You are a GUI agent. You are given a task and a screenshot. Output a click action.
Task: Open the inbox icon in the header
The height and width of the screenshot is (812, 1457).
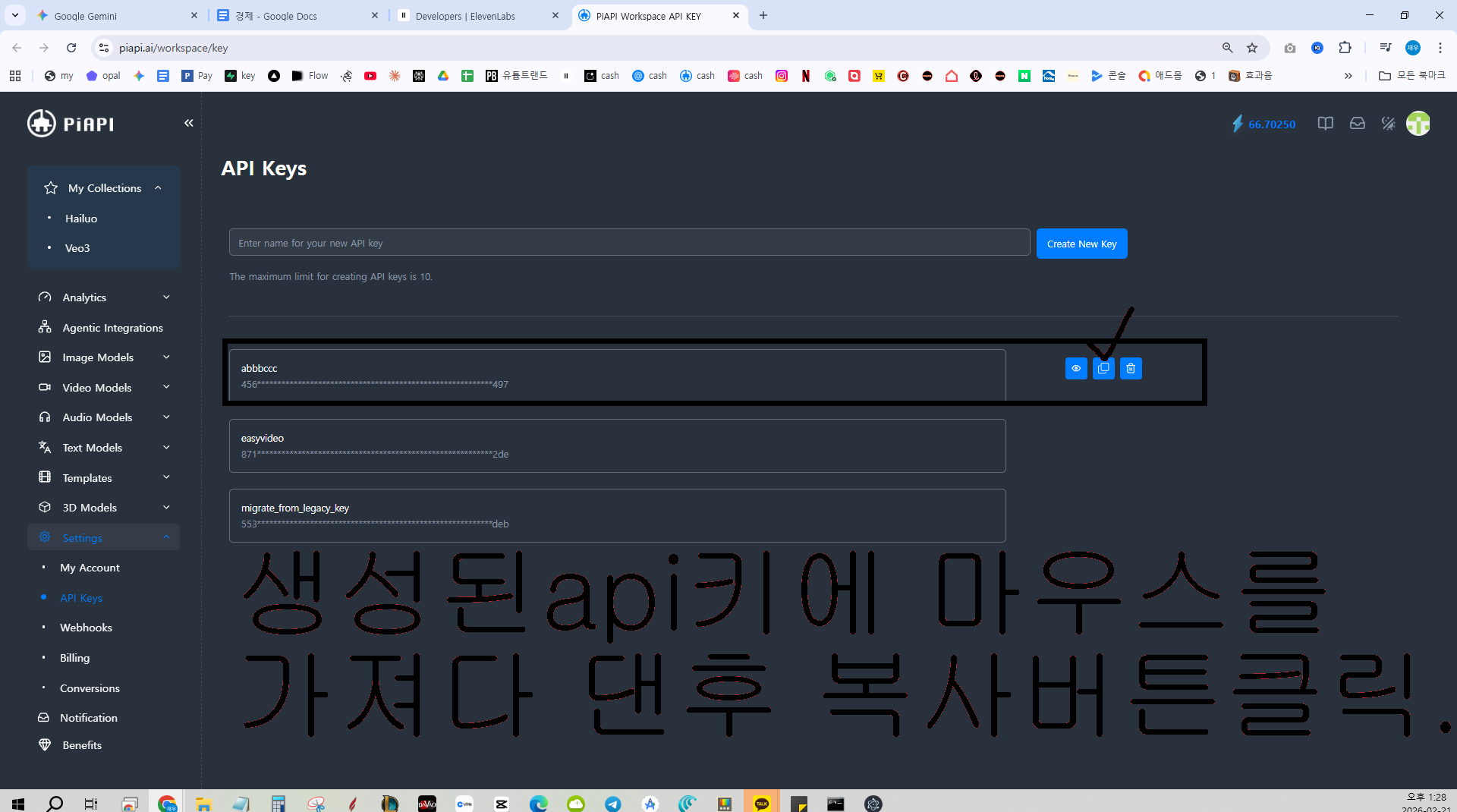pyautogui.click(x=1357, y=124)
